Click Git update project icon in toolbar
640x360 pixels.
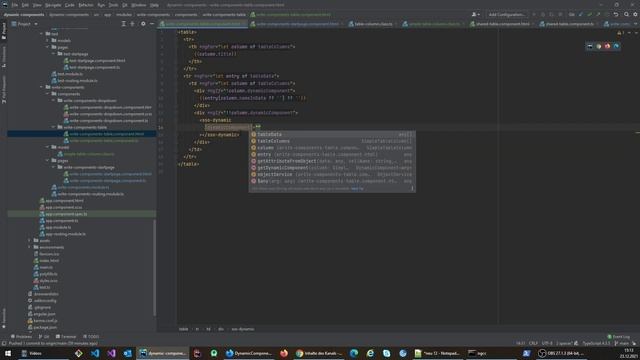click(581, 15)
